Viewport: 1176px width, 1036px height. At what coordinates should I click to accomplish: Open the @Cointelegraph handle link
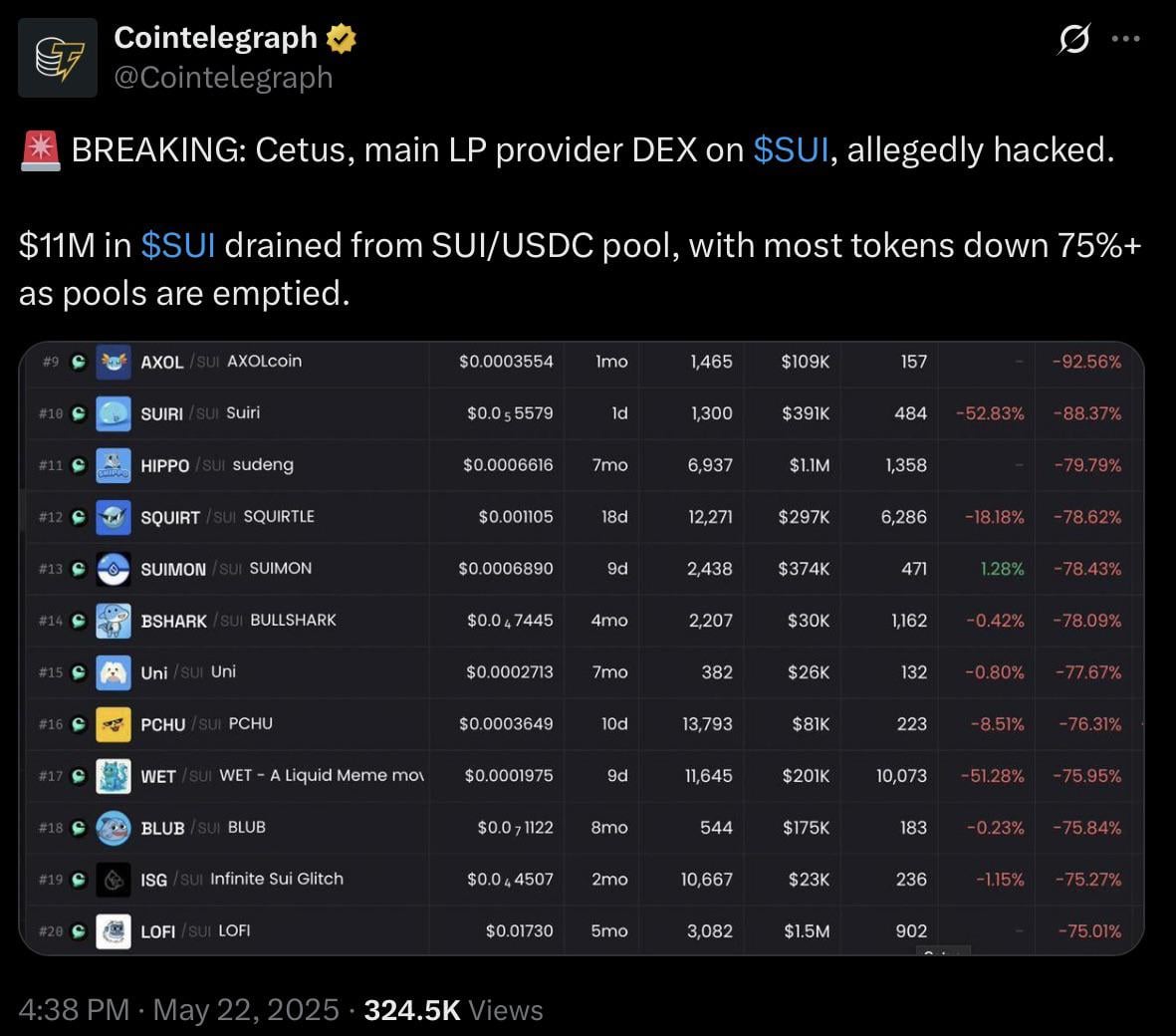[223, 78]
